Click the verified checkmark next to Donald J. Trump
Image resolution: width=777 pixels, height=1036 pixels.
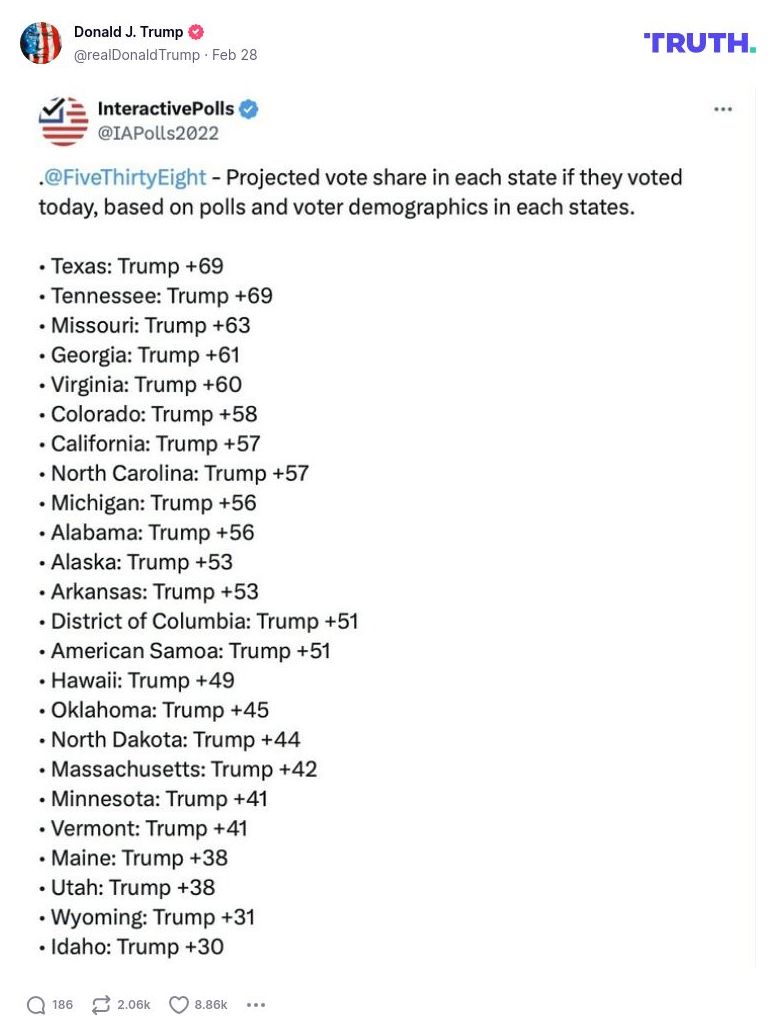click(196, 32)
